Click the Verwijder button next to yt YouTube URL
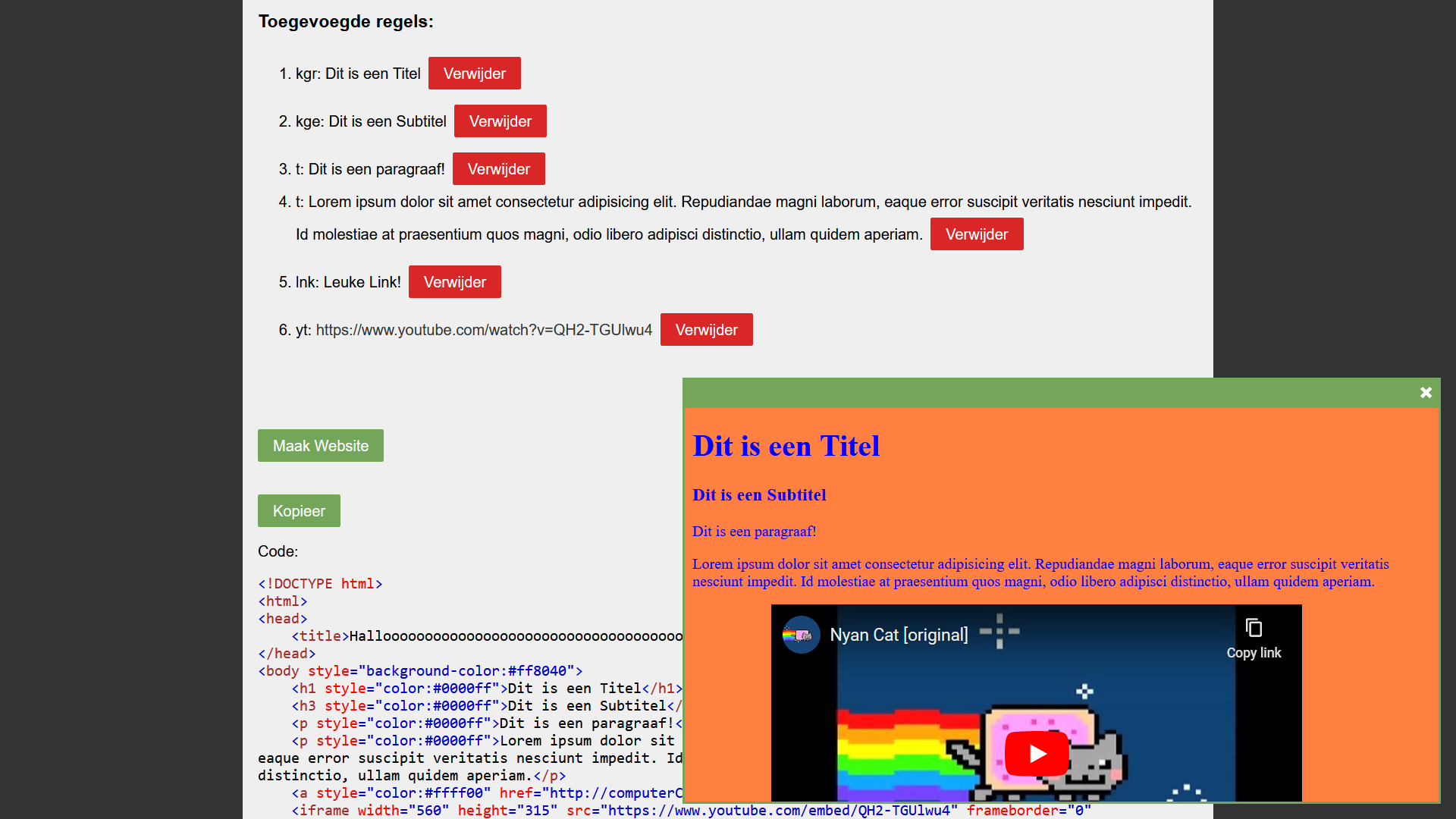Image resolution: width=1456 pixels, height=819 pixels. coord(707,329)
